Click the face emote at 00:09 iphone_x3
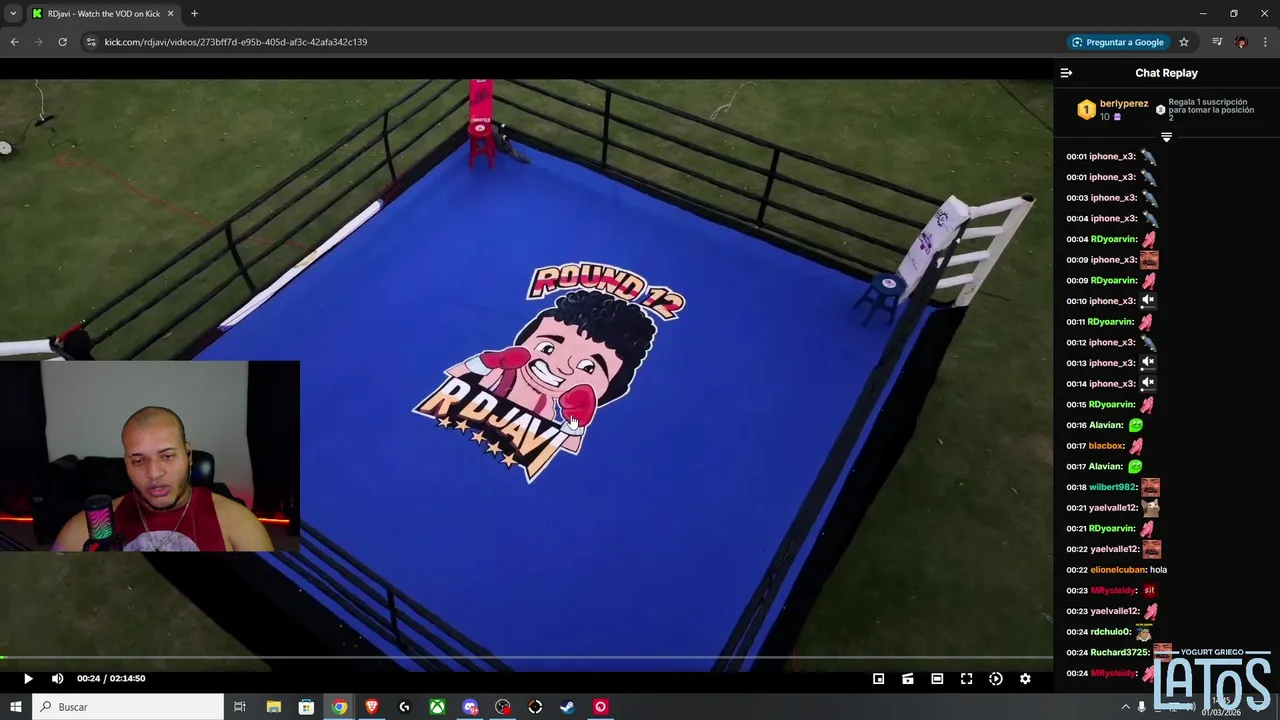The width and height of the screenshot is (1280, 720). (1149, 260)
